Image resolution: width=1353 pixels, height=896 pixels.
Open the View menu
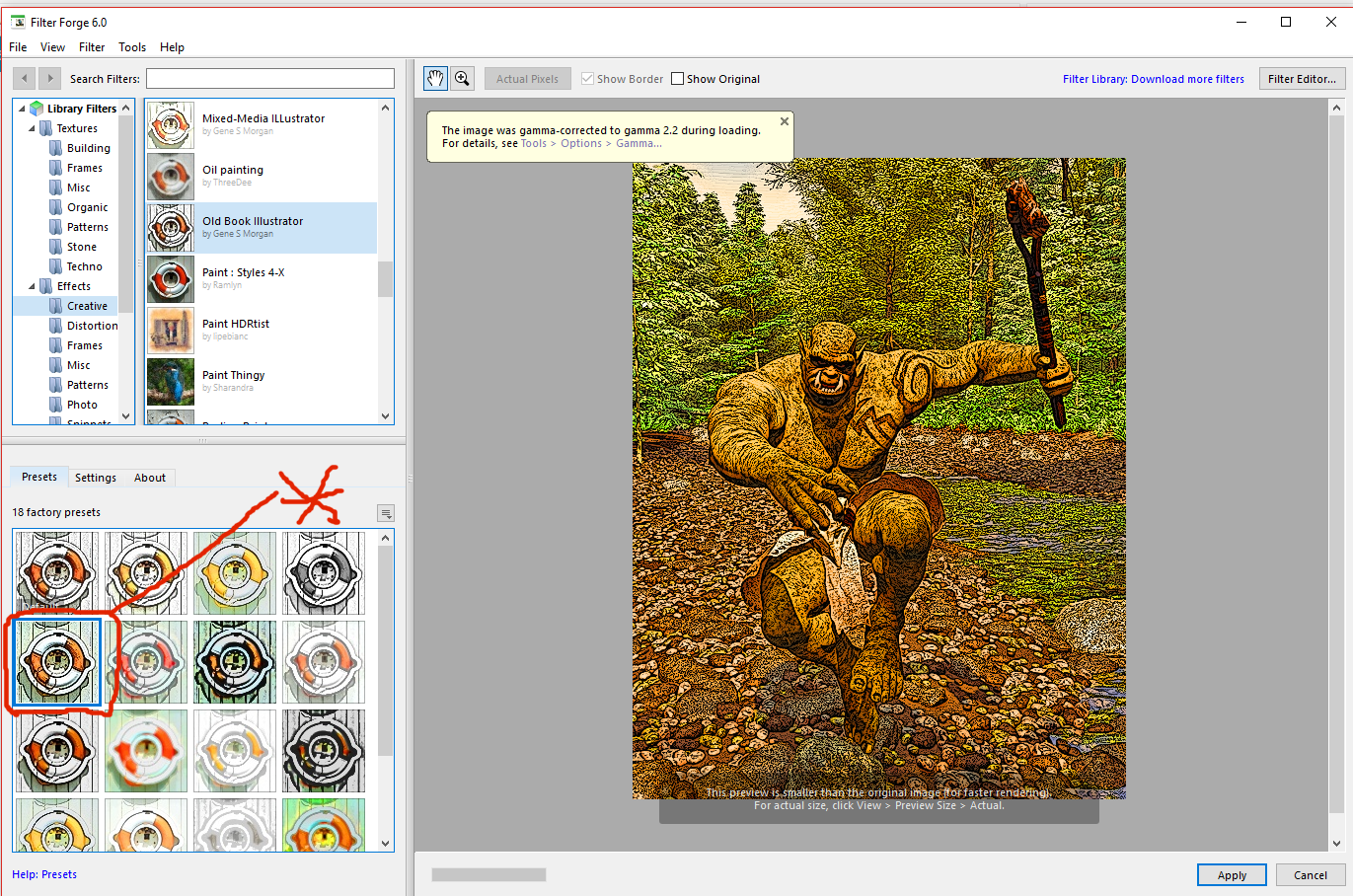pyautogui.click(x=52, y=47)
